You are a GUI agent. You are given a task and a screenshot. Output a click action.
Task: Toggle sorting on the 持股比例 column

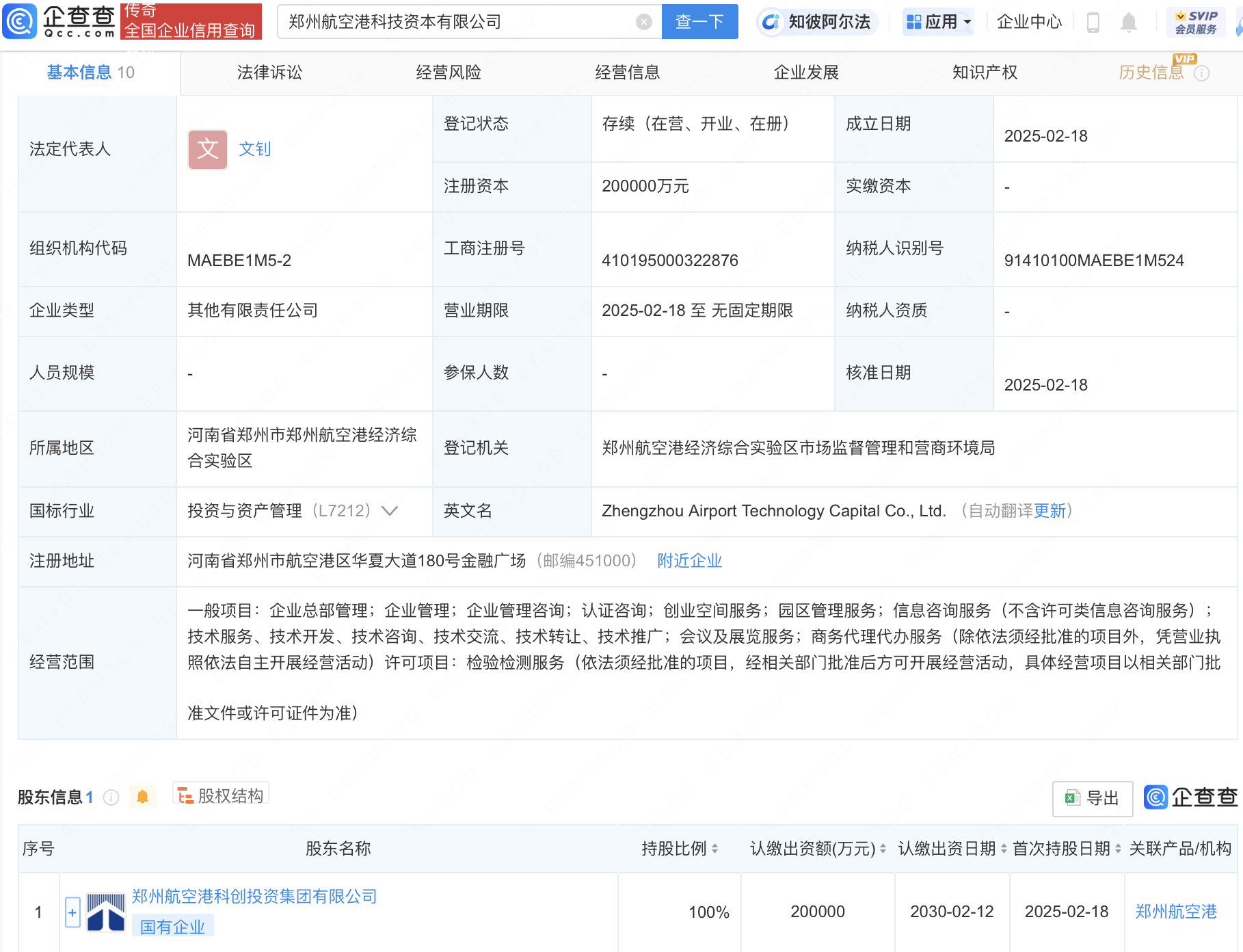714,848
